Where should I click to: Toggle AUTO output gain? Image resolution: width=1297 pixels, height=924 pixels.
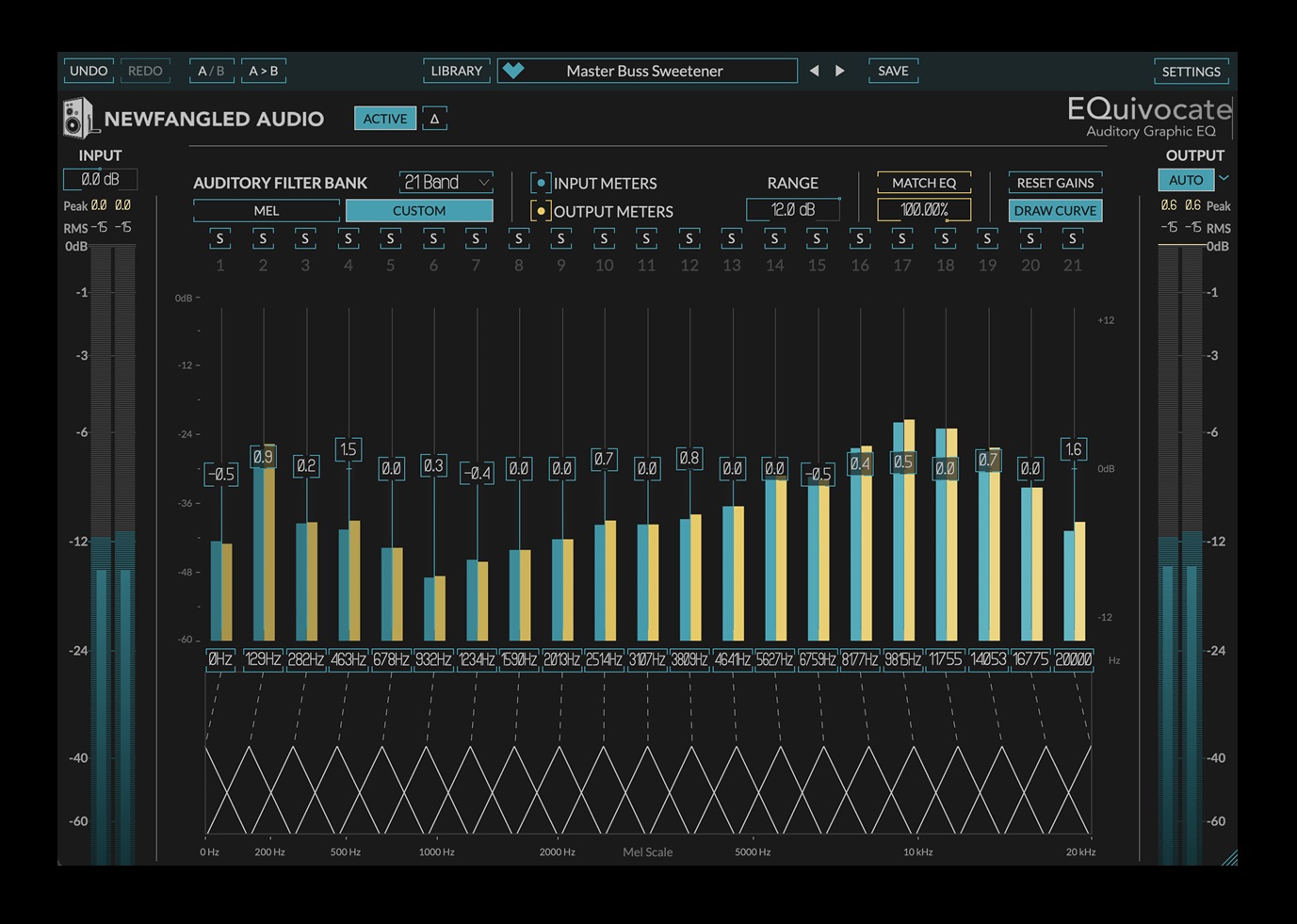click(x=1186, y=180)
